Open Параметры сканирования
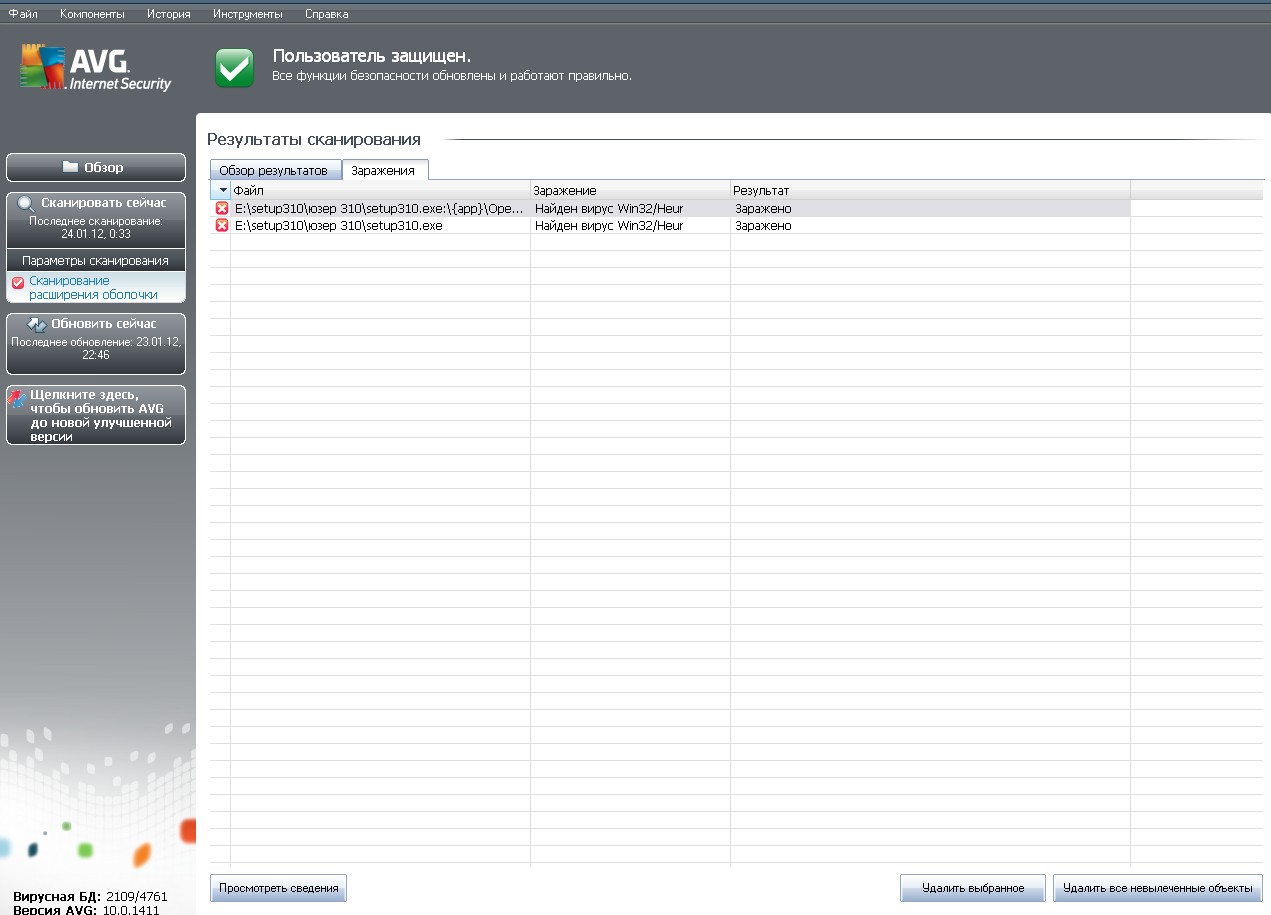 (x=96, y=260)
